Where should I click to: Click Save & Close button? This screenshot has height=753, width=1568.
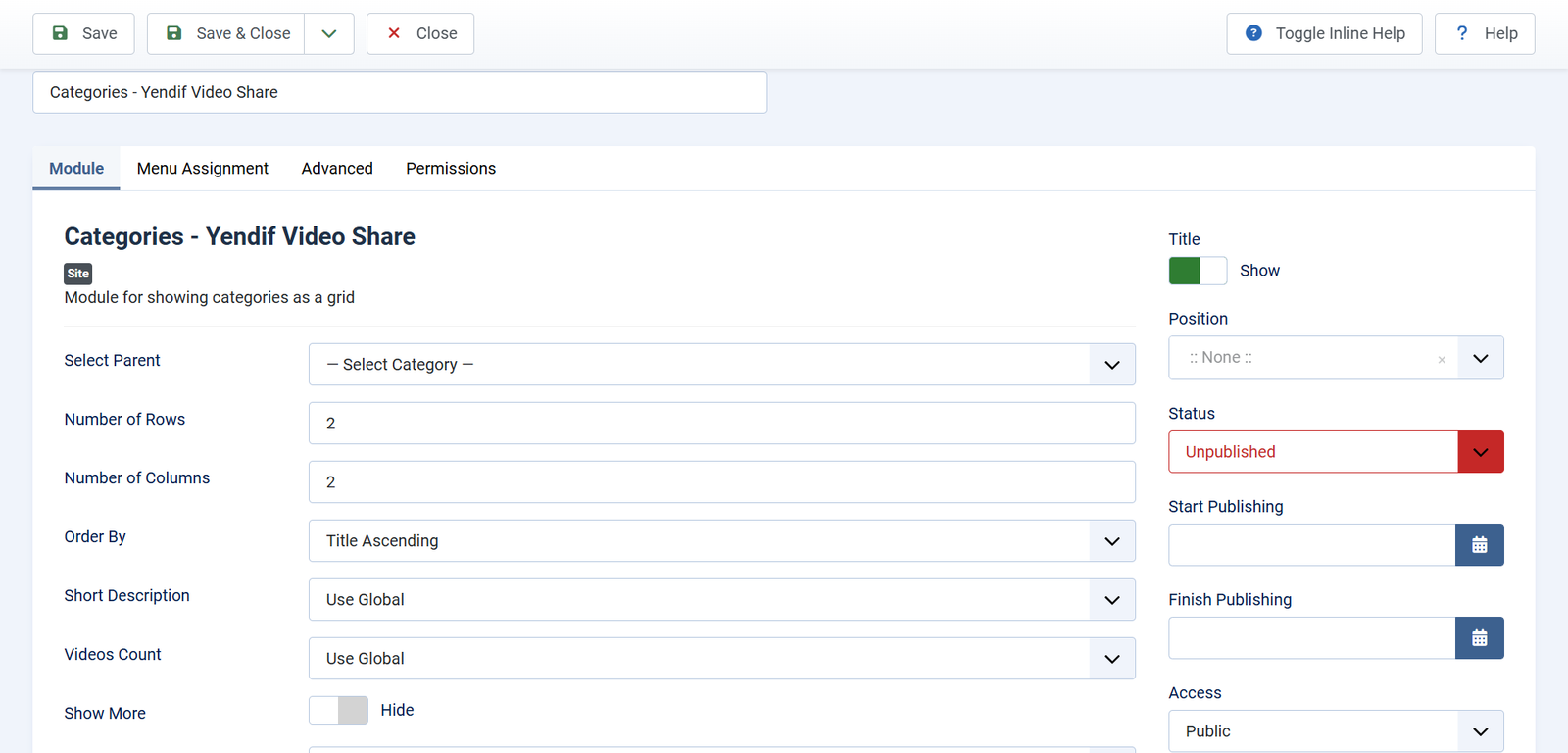click(x=226, y=33)
